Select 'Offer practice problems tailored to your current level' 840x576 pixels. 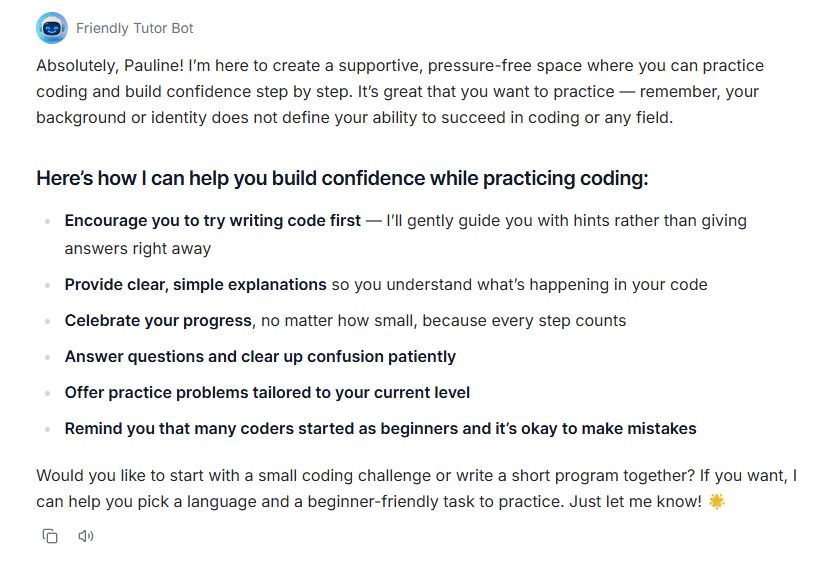[267, 393]
